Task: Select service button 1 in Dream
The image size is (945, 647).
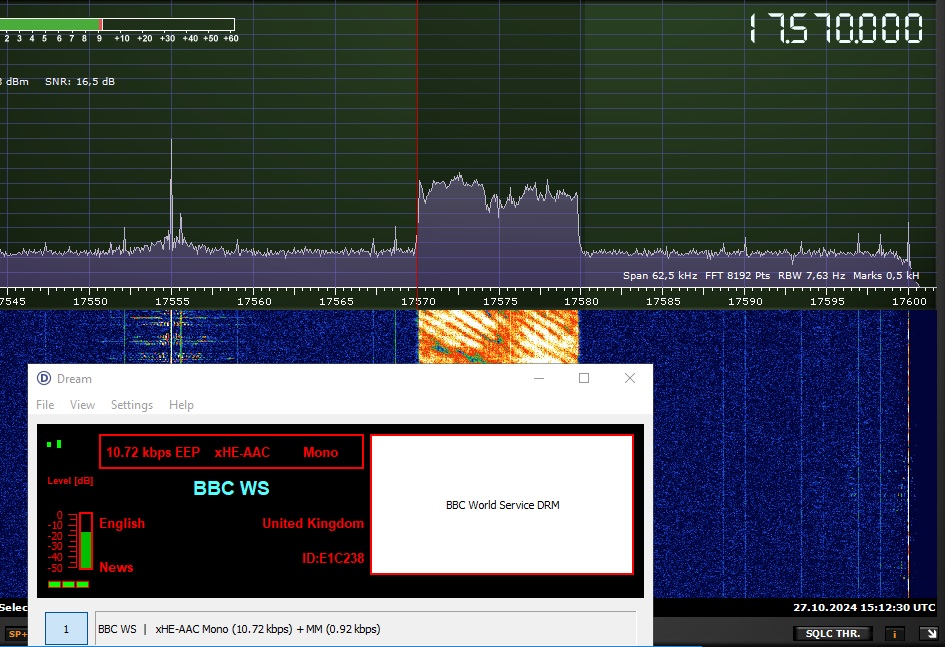Action: tap(66, 629)
